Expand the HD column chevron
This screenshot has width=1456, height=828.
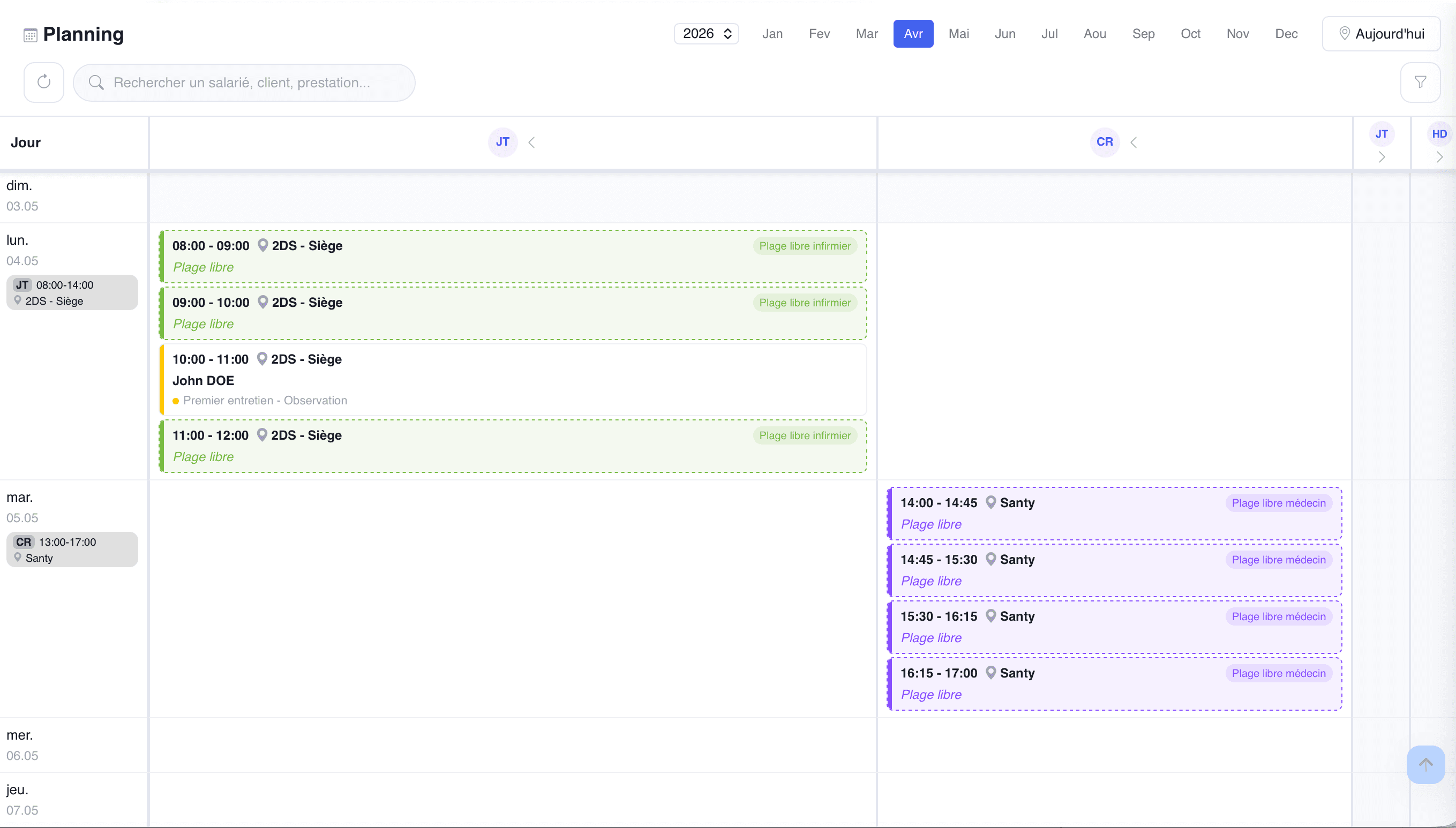(x=1439, y=157)
